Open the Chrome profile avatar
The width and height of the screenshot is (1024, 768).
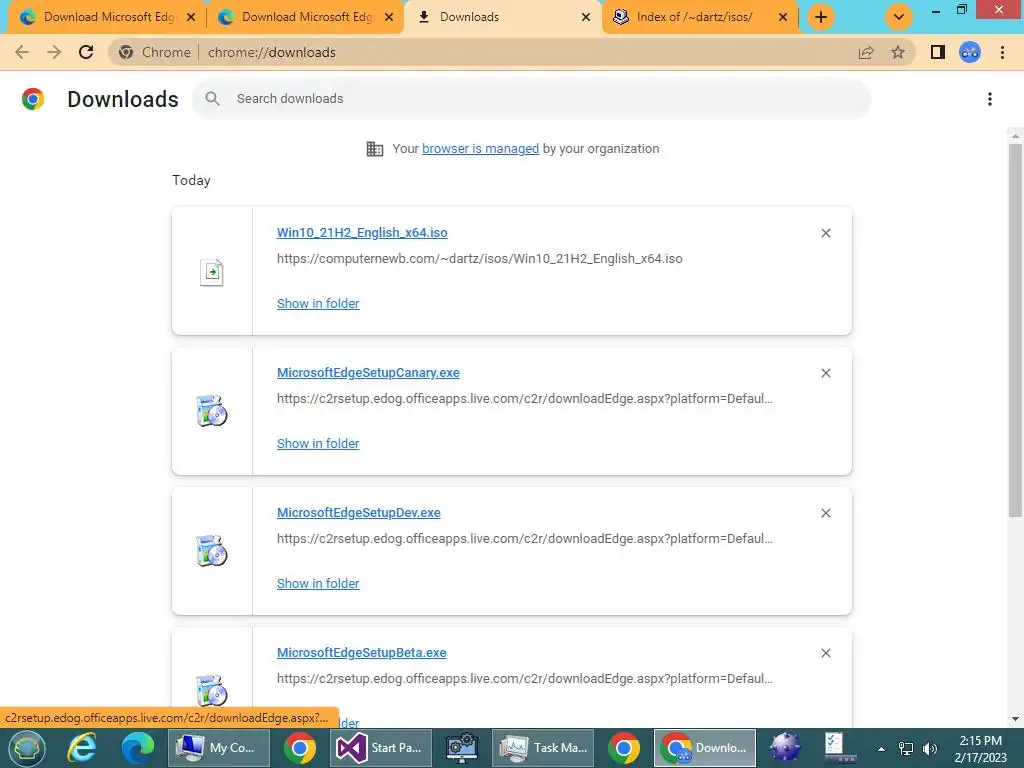coord(970,52)
